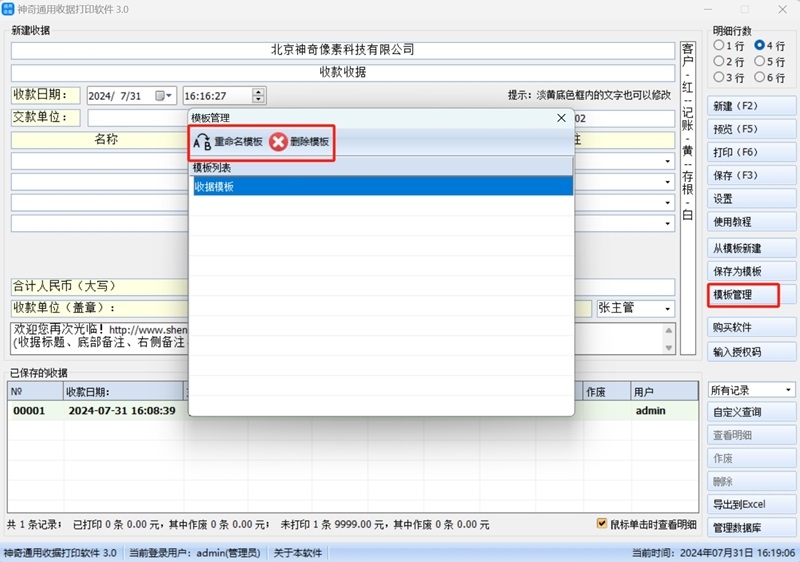Click 购买软件 button
This screenshot has width=800, height=562.
pyautogui.click(x=752, y=327)
